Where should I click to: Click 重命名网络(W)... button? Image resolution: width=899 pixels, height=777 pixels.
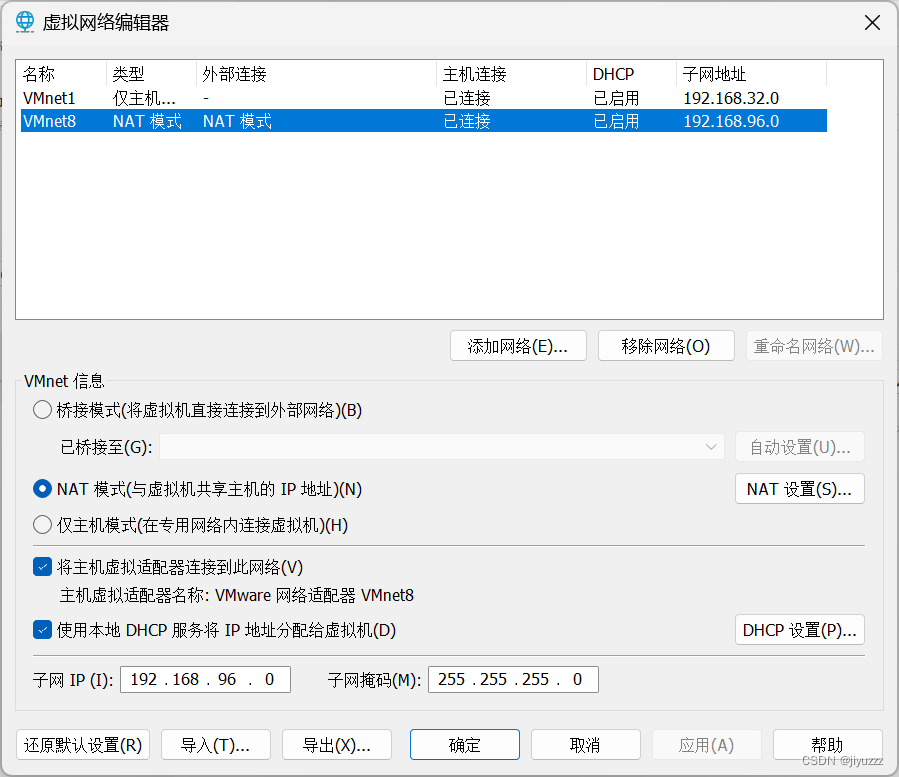[x=814, y=346]
